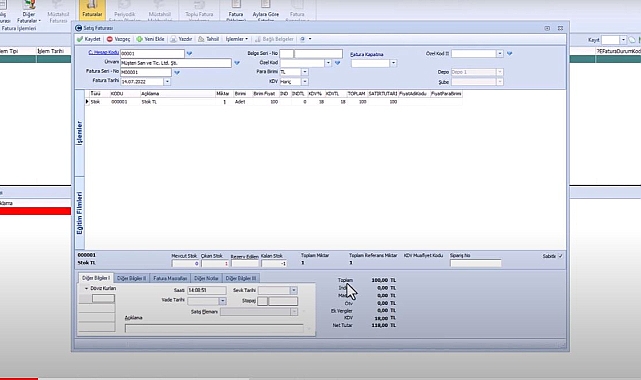Open the Fatura Tarihi date picker
This screenshot has height=380, width=641.
(x=167, y=82)
